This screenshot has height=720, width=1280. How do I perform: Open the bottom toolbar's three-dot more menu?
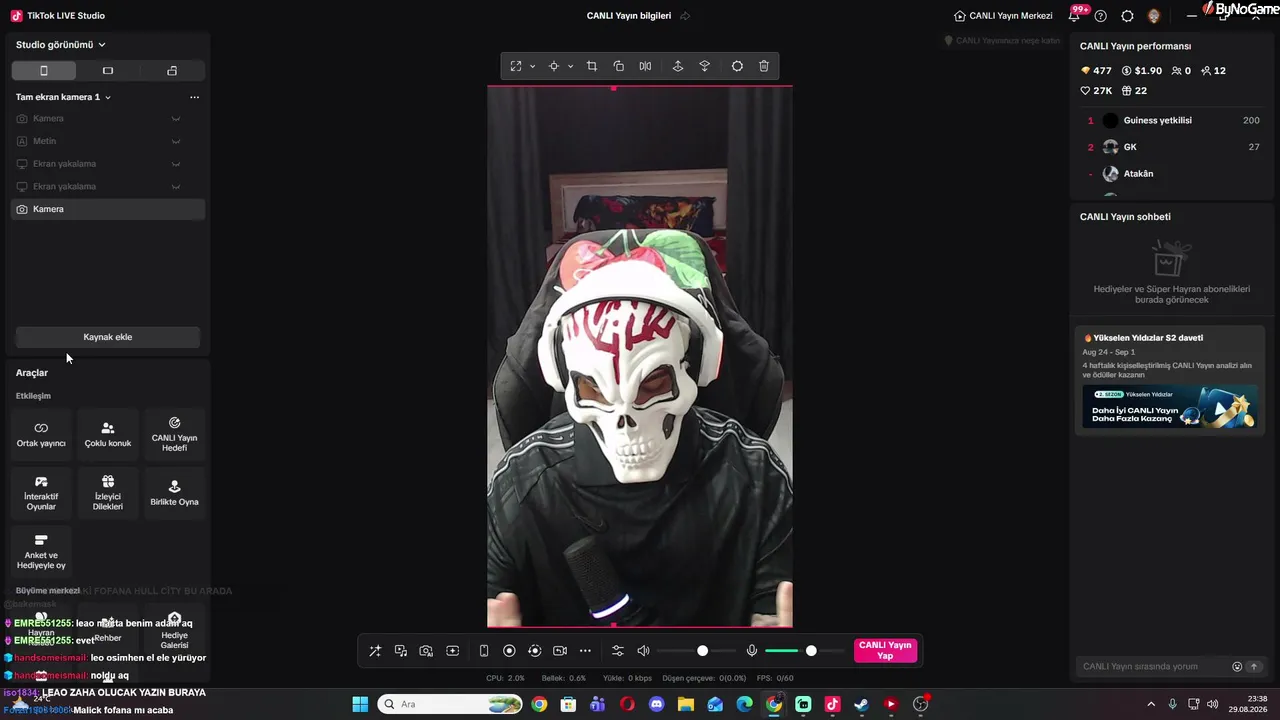point(585,651)
